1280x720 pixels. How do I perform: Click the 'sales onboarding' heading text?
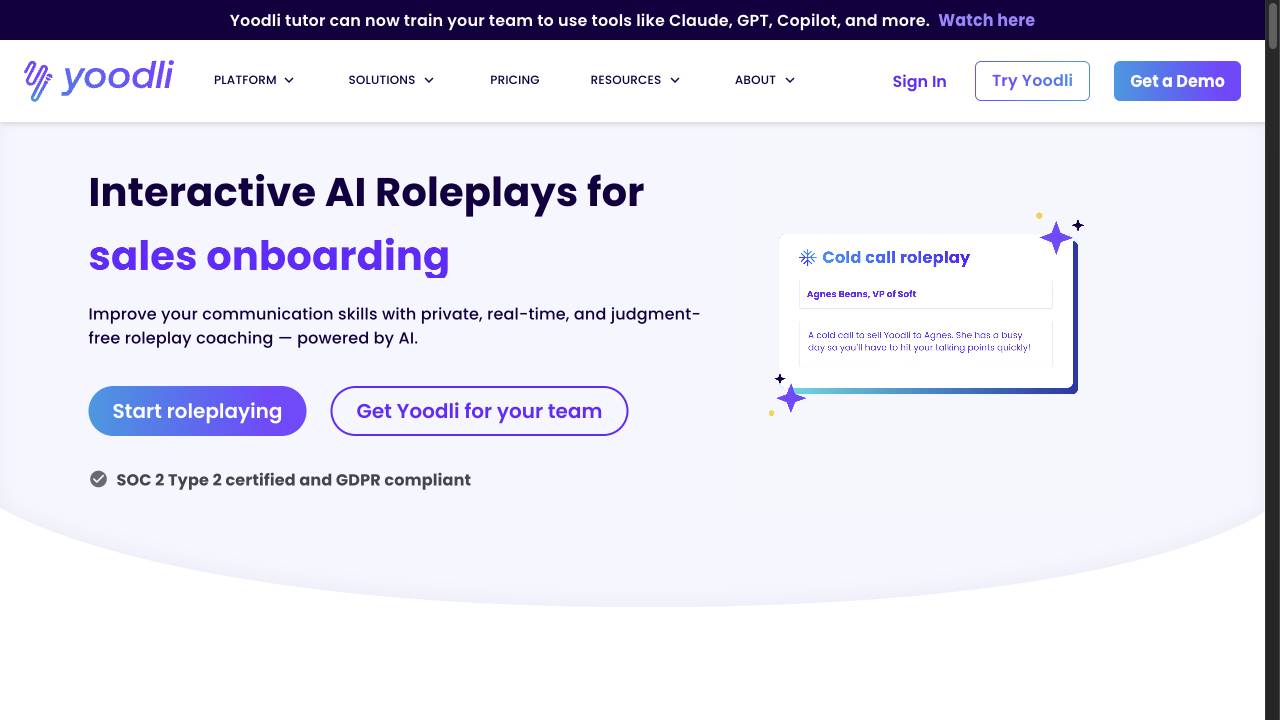[x=269, y=256]
